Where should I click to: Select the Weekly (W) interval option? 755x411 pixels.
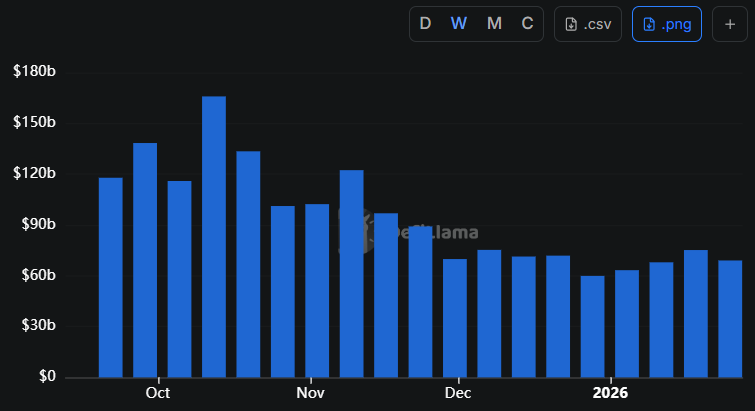[x=459, y=24]
